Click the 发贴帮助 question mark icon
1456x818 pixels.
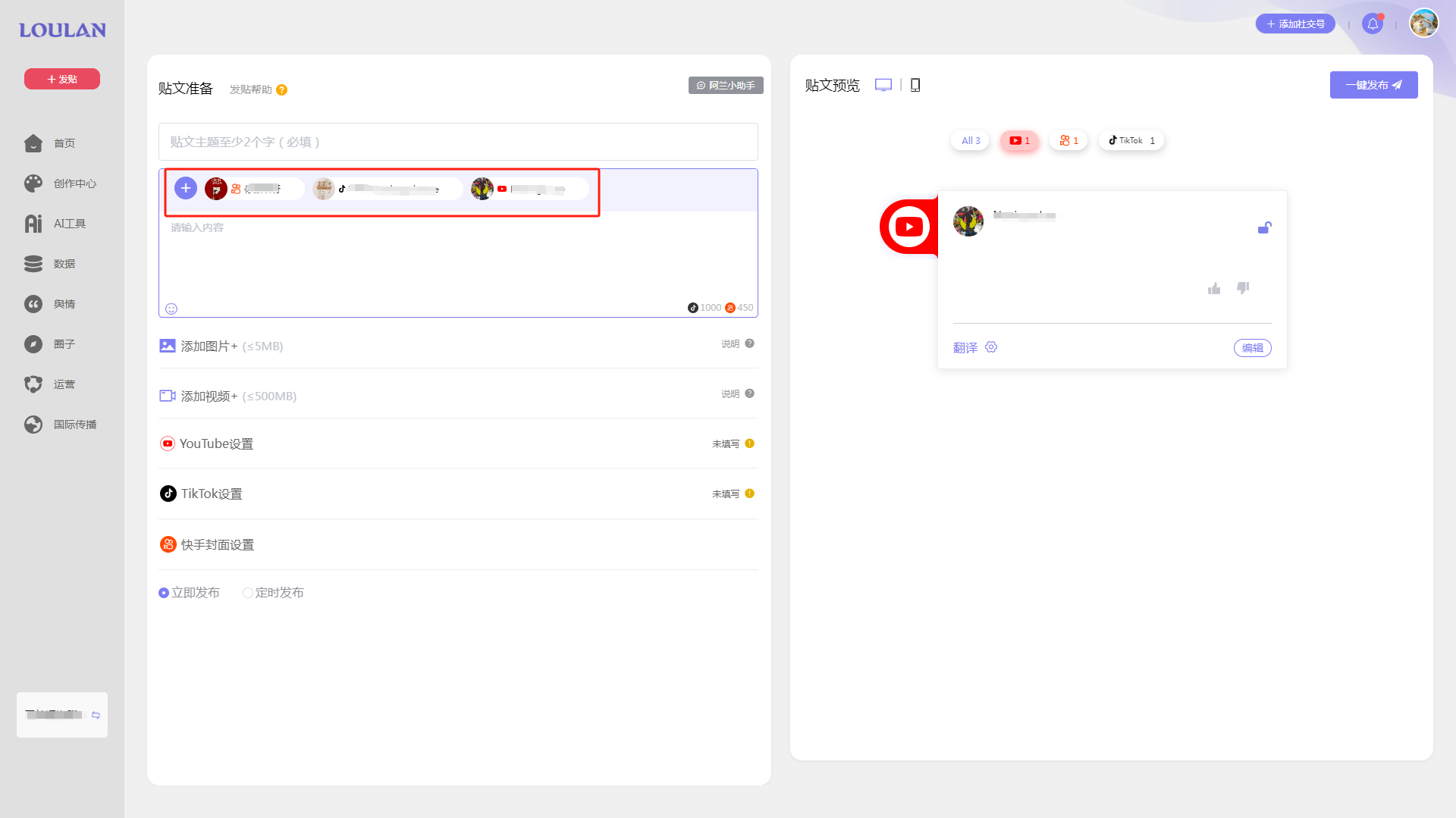click(x=281, y=89)
